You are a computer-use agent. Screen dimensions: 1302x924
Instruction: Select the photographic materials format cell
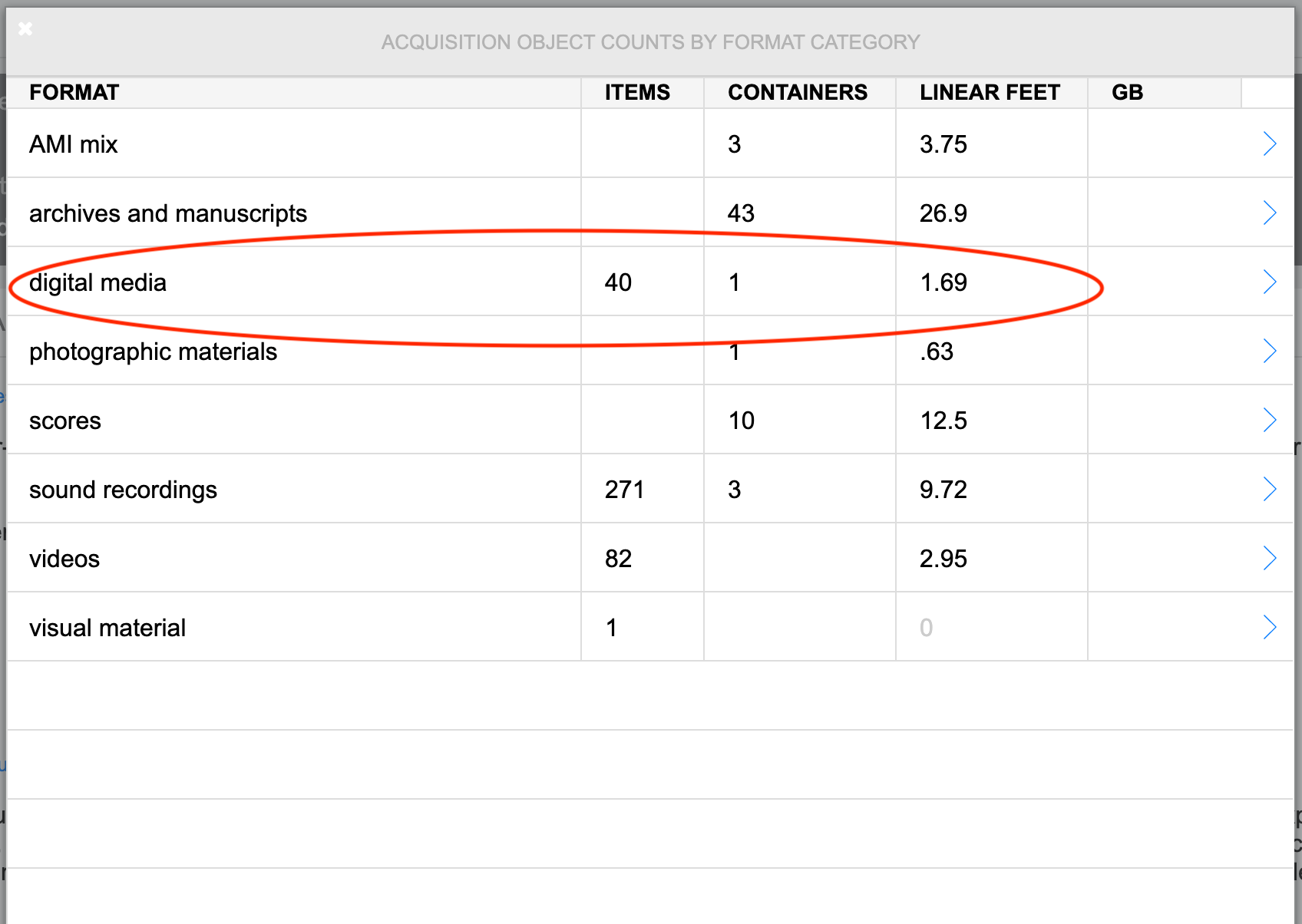[294, 351]
